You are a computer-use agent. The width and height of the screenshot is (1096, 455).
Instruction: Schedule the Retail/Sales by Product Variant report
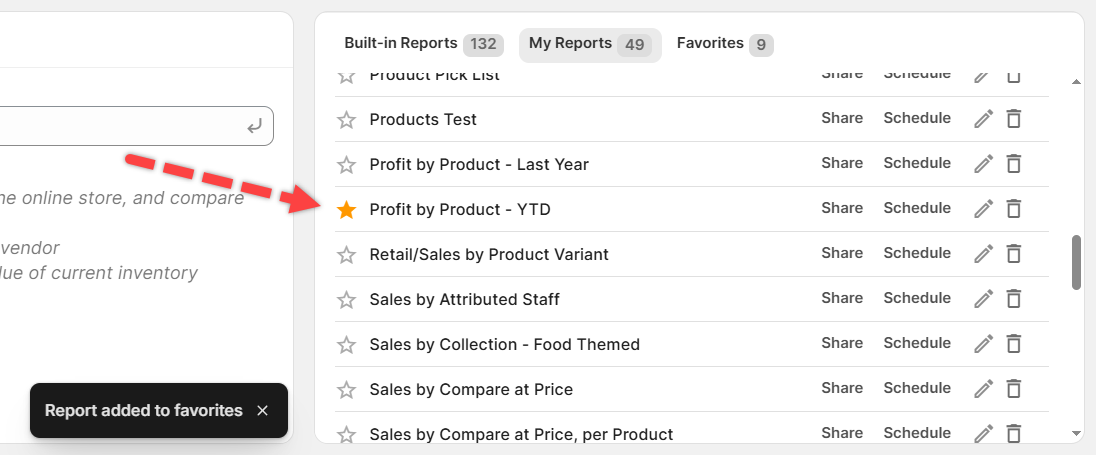coord(917,253)
